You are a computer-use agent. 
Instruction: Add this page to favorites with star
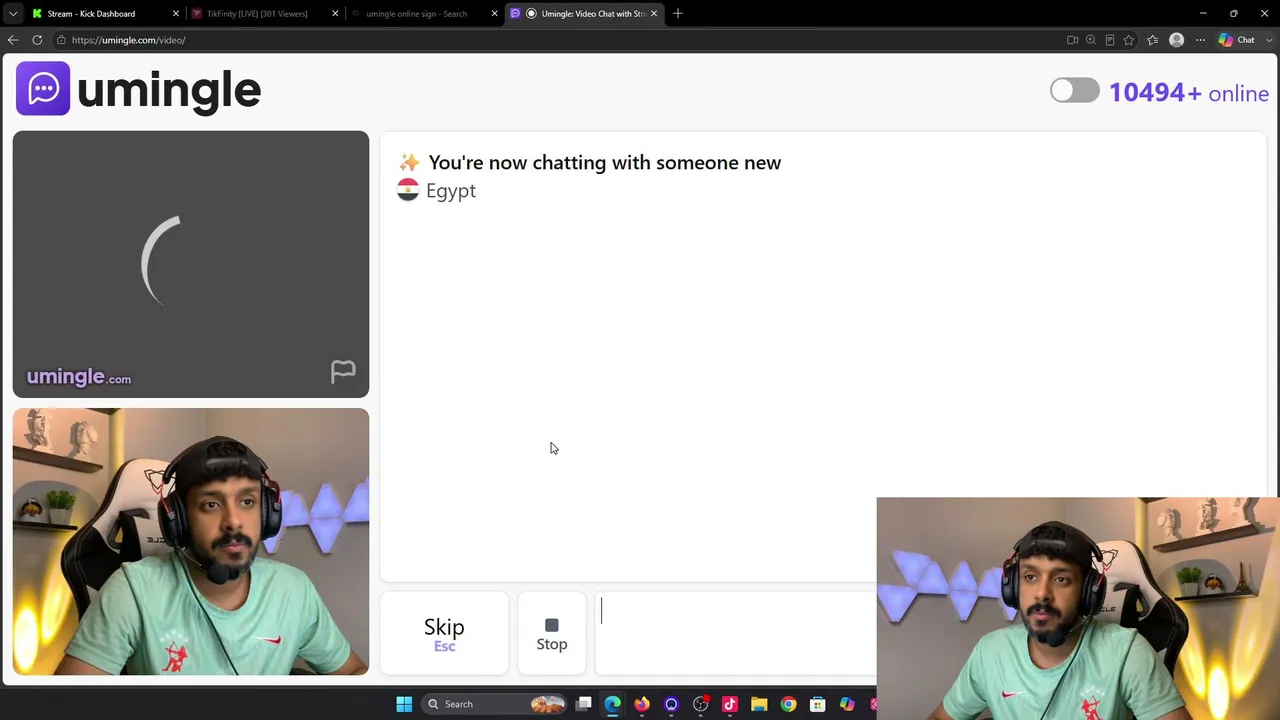(x=1129, y=40)
